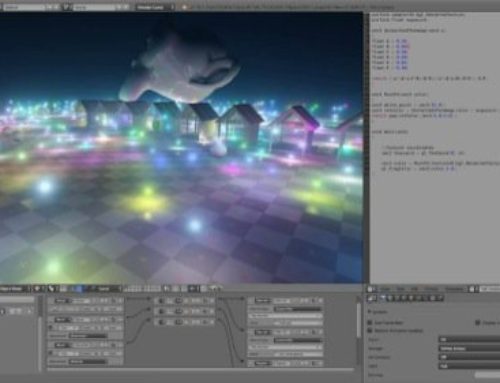This screenshot has height=383, width=500.
Task: Click the text editor's editor-type icon
Action: [372, 289]
